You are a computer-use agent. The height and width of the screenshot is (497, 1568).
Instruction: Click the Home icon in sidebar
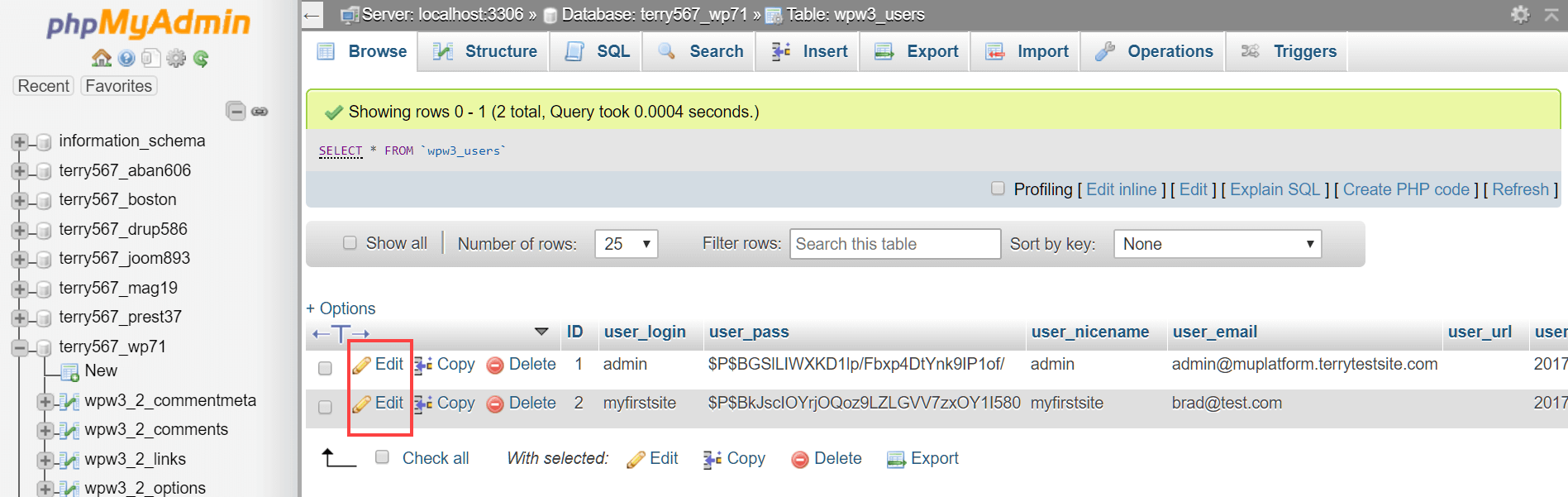102,58
